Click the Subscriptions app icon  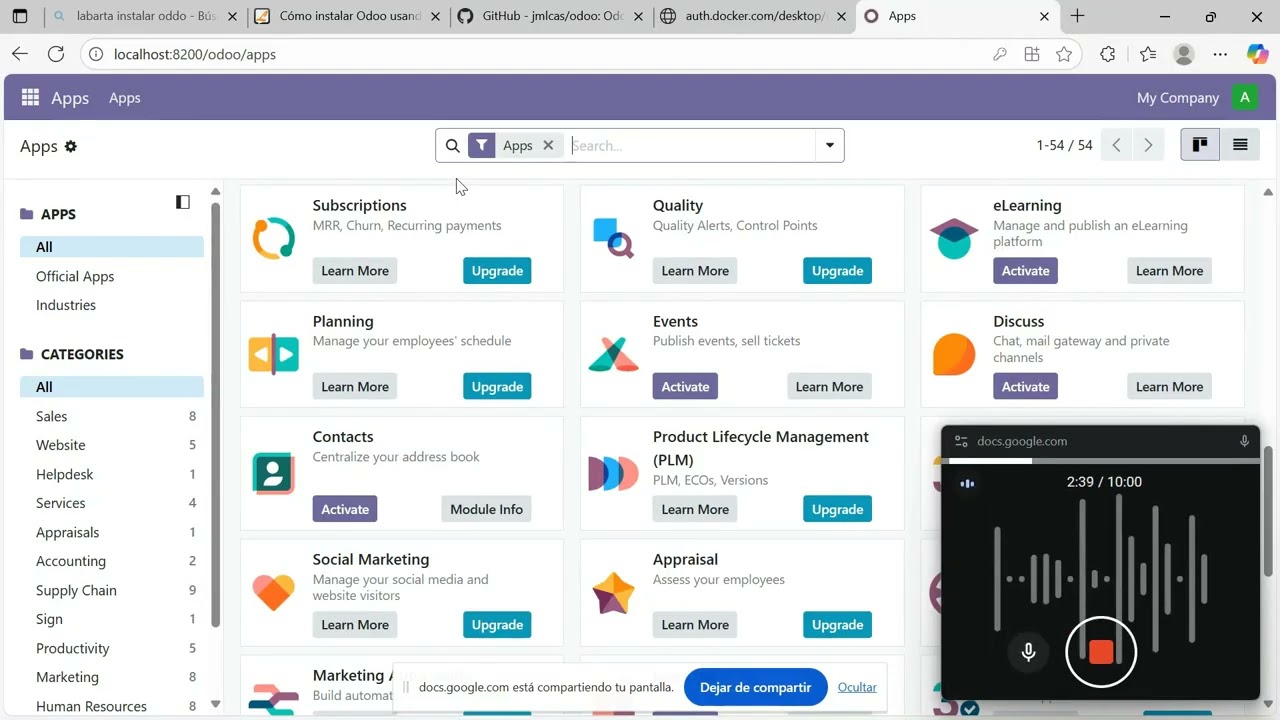coord(273,238)
